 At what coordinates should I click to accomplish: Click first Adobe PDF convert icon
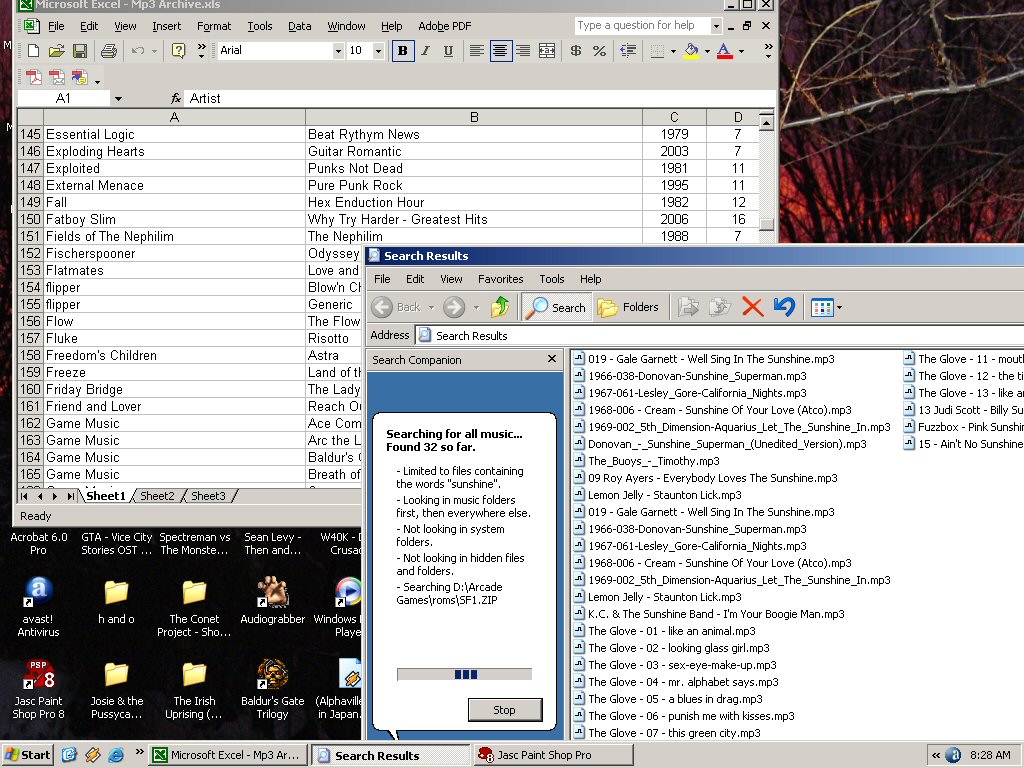click(34, 78)
